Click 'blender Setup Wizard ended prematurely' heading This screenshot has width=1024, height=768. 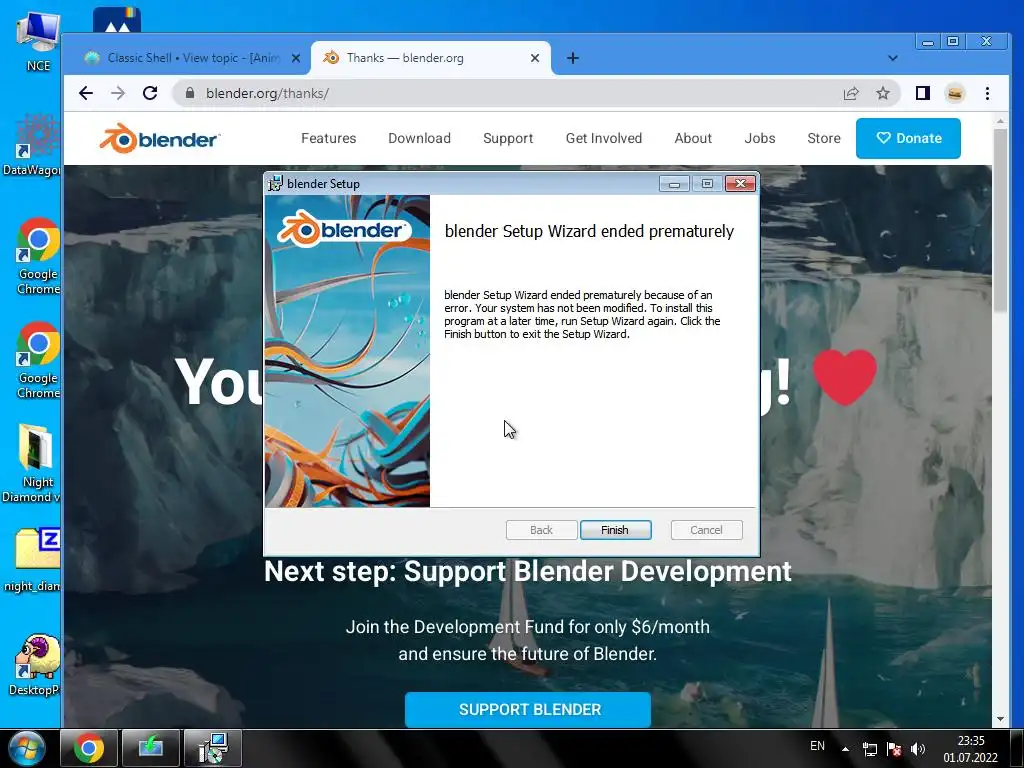[x=589, y=231]
